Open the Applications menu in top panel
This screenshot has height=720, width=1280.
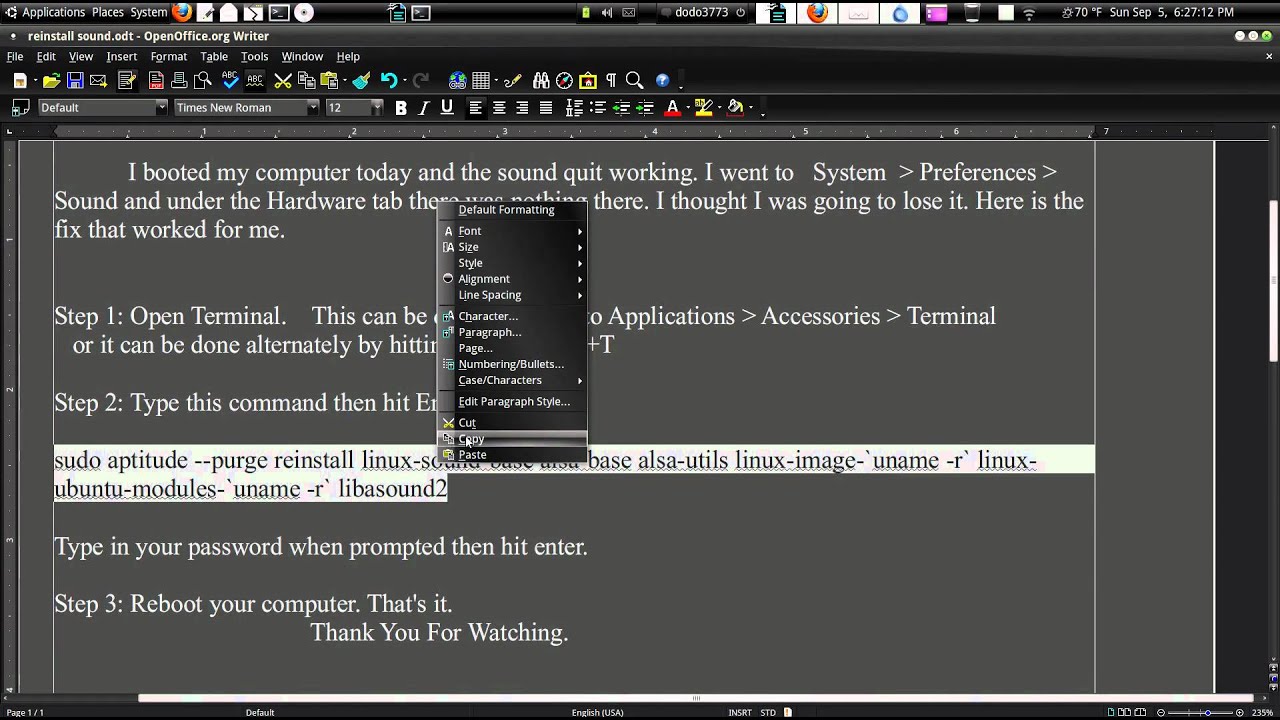pyautogui.click(x=53, y=12)
